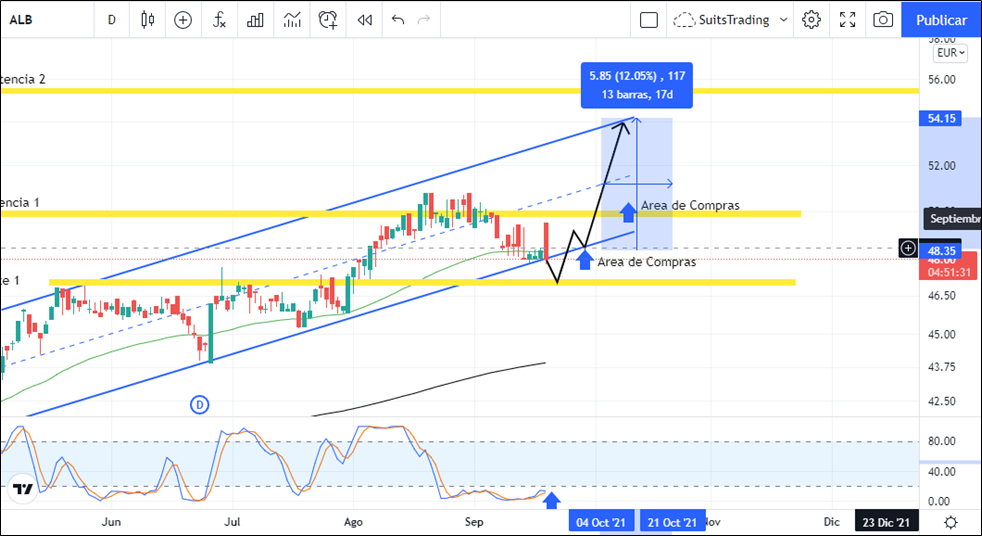Start bar replay mode
The width and height of the screenshot is (982, 536).
pyautogui.click(x=365, y=19)
